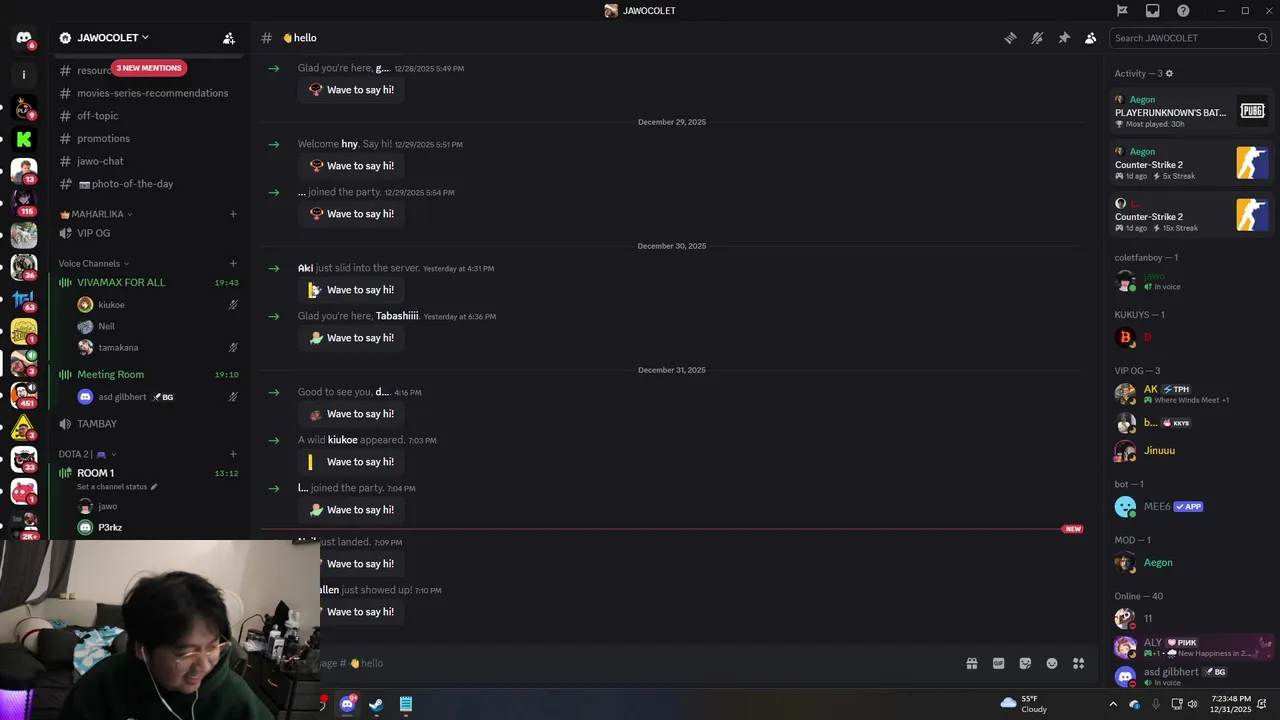The width and height of the screenshot is (1280, 720).
Task: Open the Inbox icon in title bar
Action: (x=1153, y=11)
